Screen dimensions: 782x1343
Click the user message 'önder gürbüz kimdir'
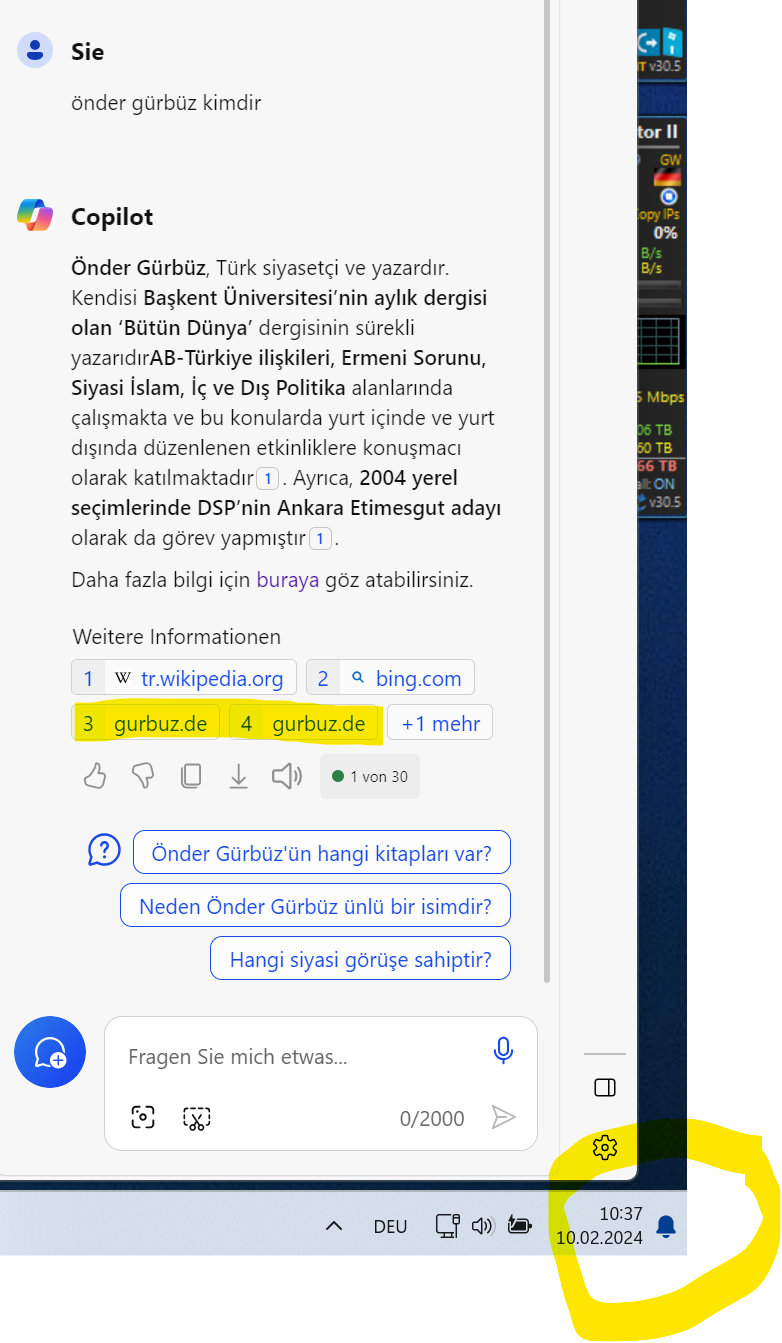[x=166, y=102]
